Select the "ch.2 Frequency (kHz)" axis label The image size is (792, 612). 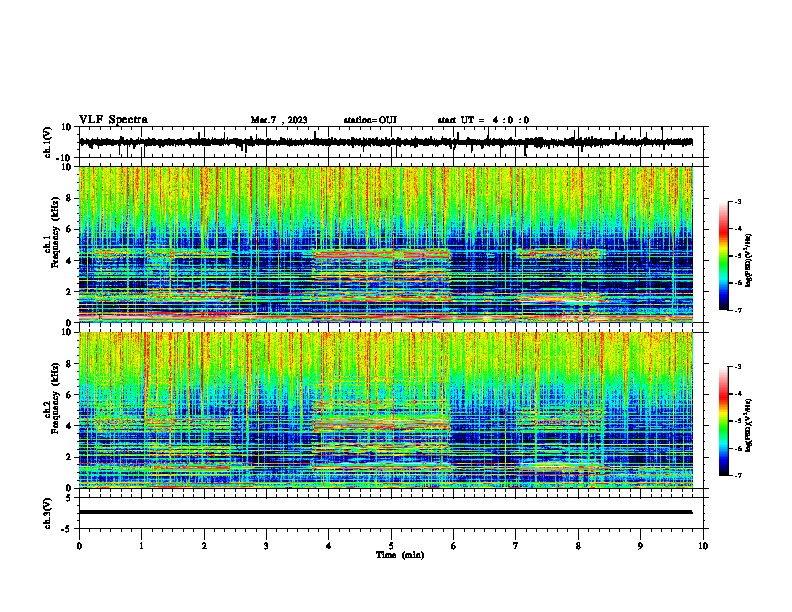click(x=51, y=399)
